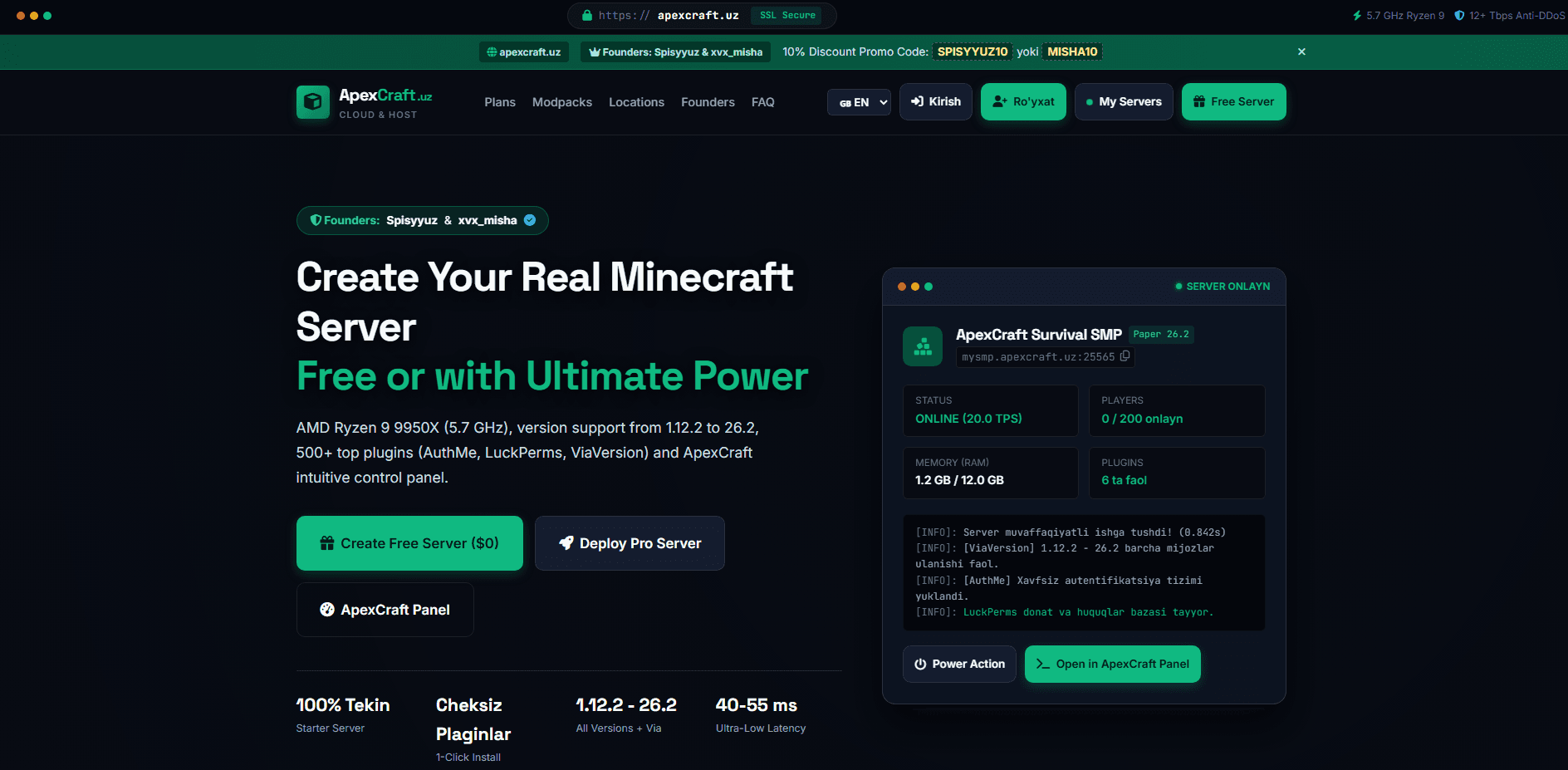Click the Kirish login button
The width and height of the screenshot is (1568, 770).
935,101
